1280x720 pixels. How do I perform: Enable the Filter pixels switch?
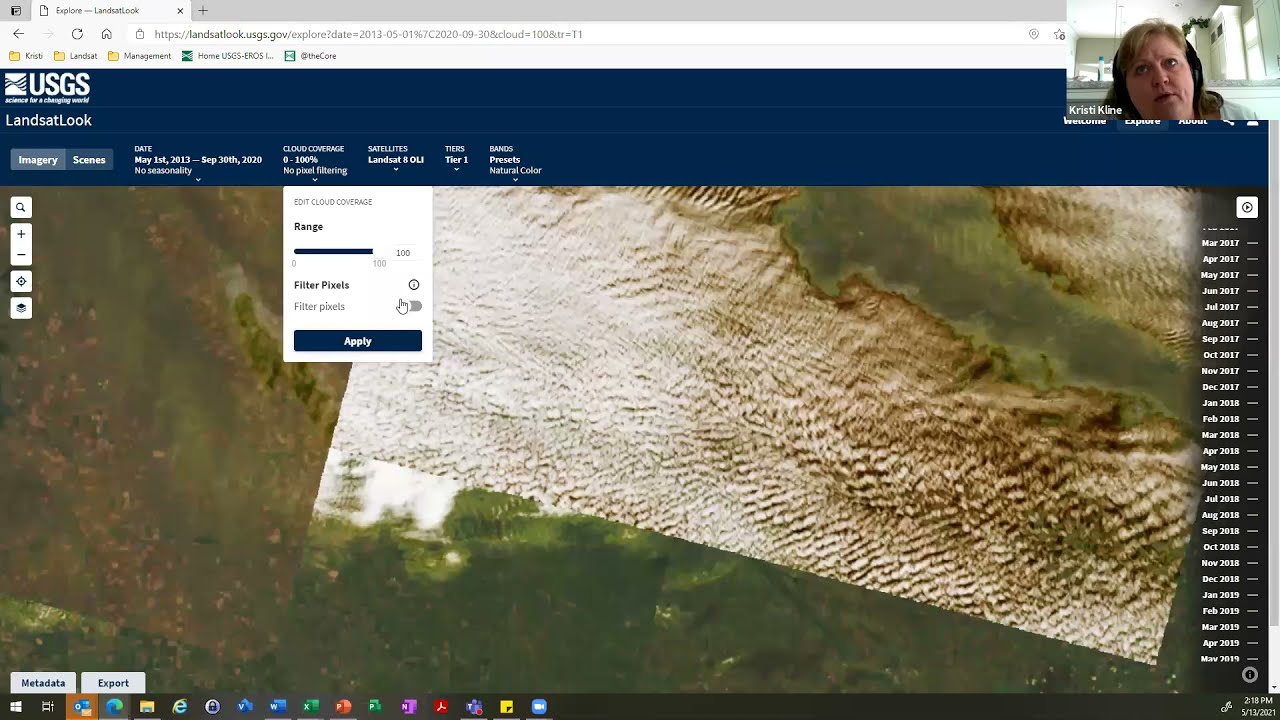pyautogui.click(x=411, y=306)
